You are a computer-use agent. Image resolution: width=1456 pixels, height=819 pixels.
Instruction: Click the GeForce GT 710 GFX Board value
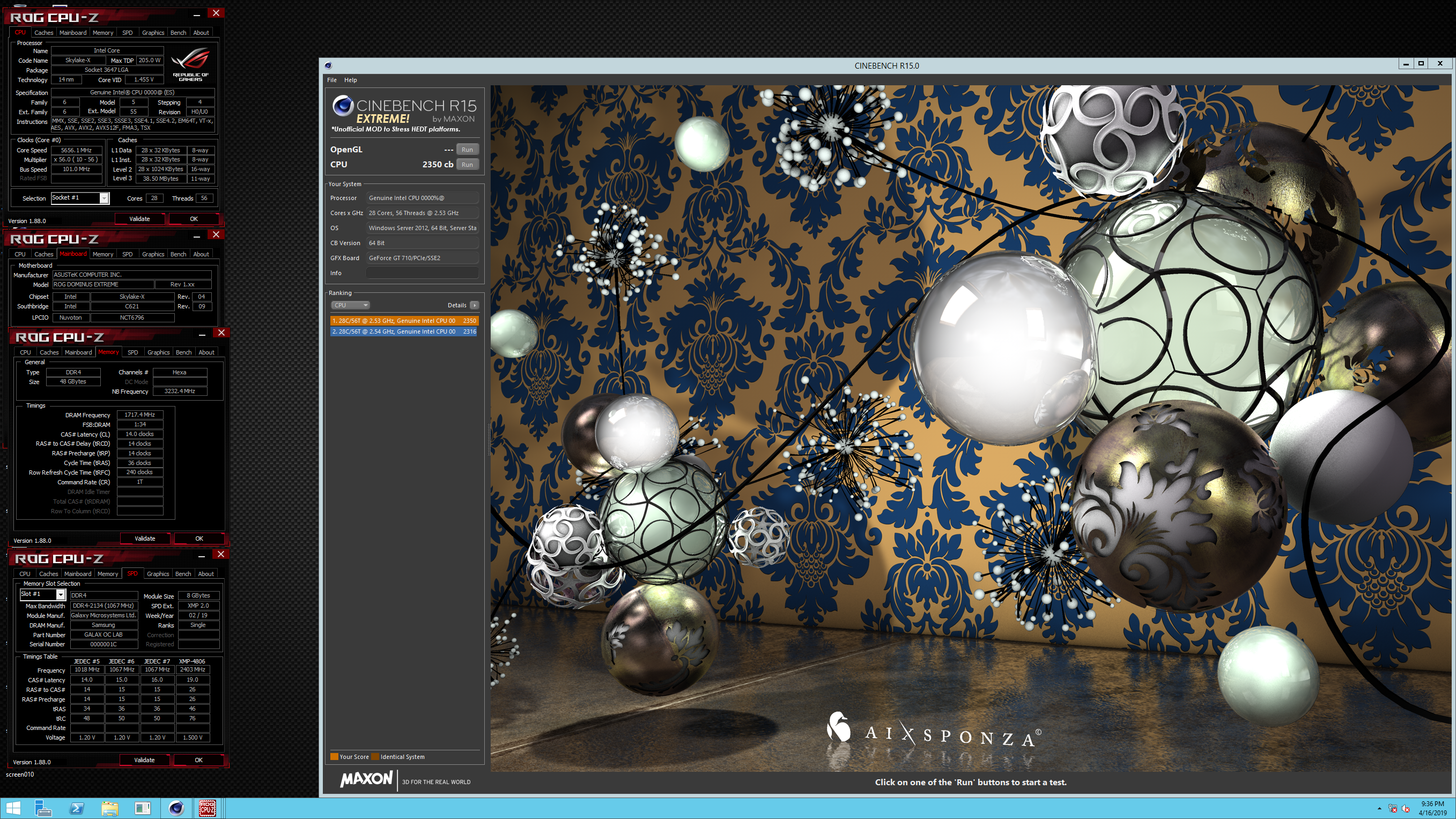click(422, 258)
